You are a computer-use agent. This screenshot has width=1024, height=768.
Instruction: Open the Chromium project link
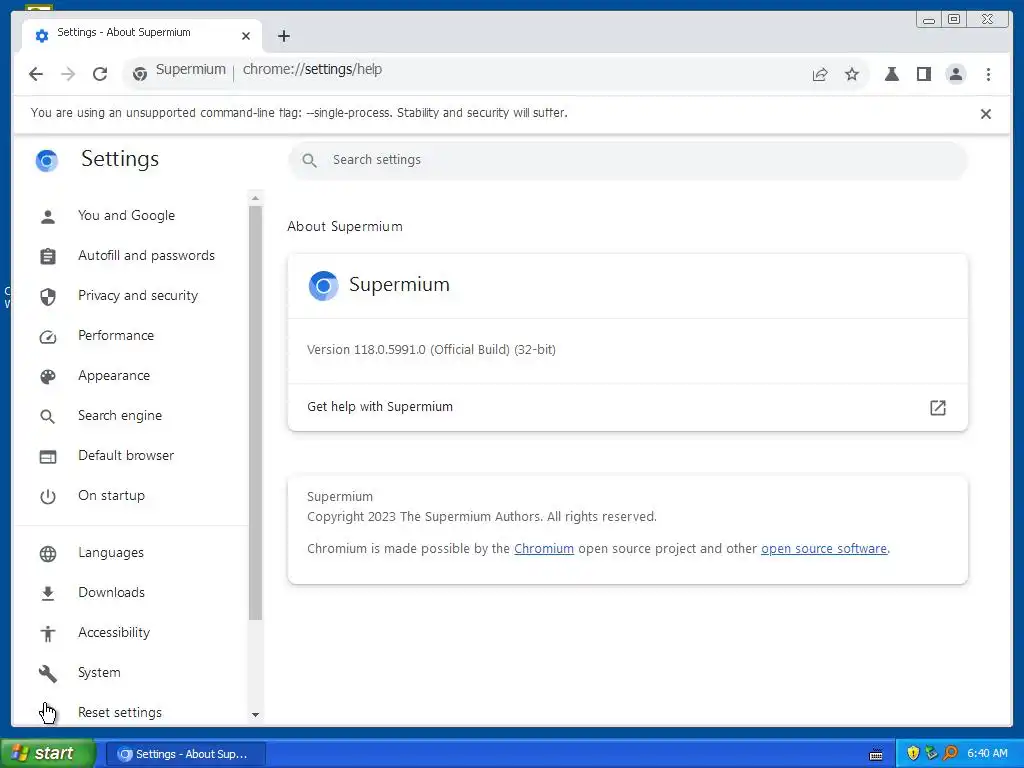click(543, 549)
